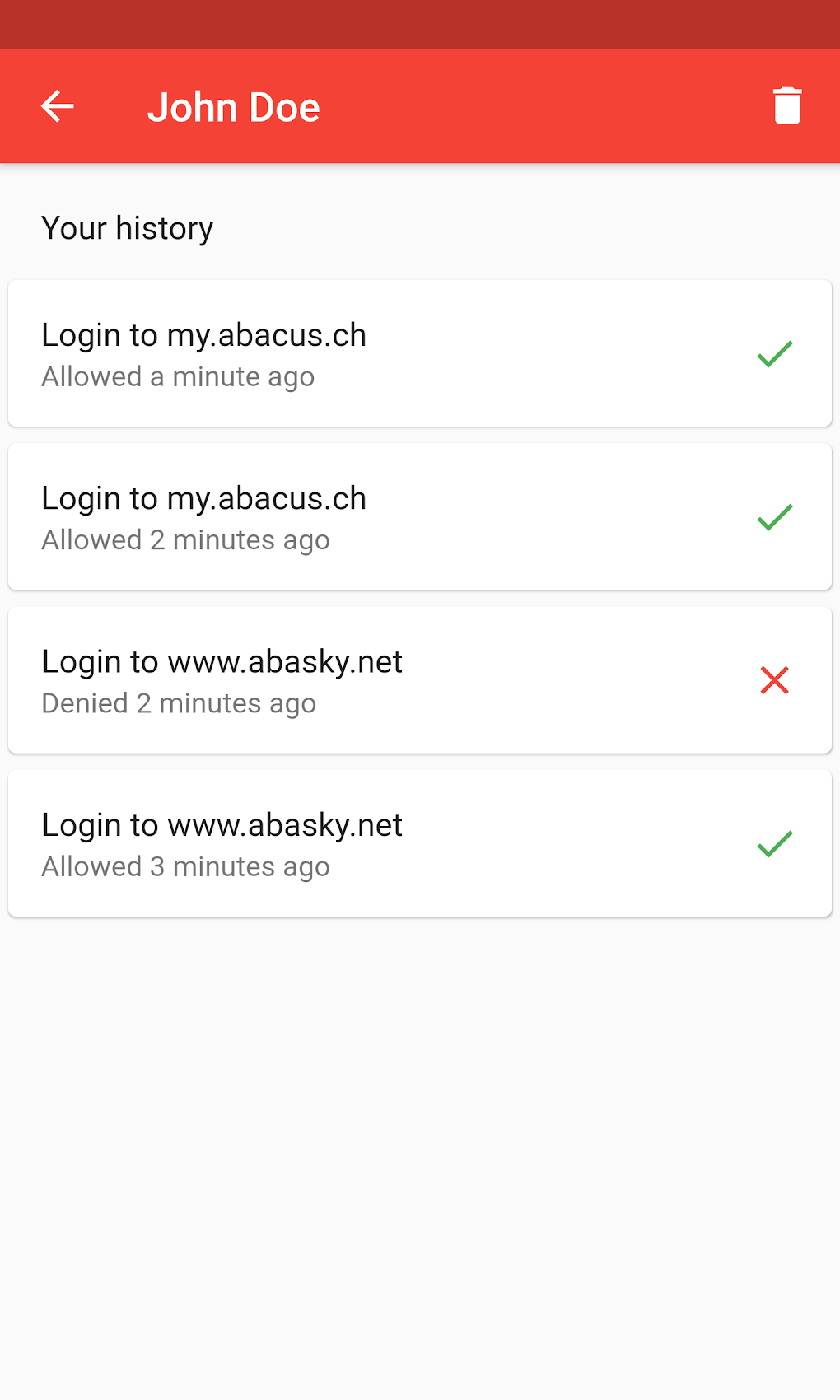840x1400 pixels.
Task: Select the John Doe title
Action: 234,108
